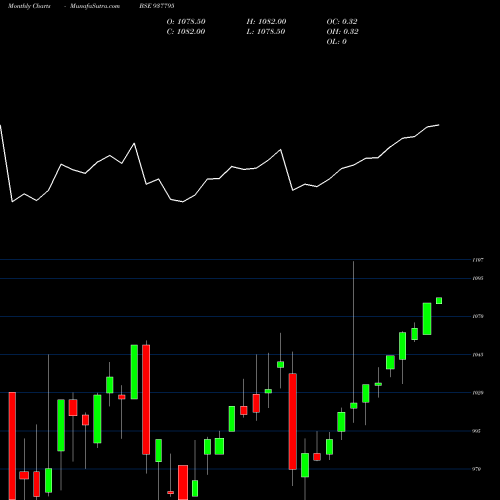Click the 'OL: 0' reading
Image resolution: width=500 pixels, height=500 pixels.
coord(337,42)
